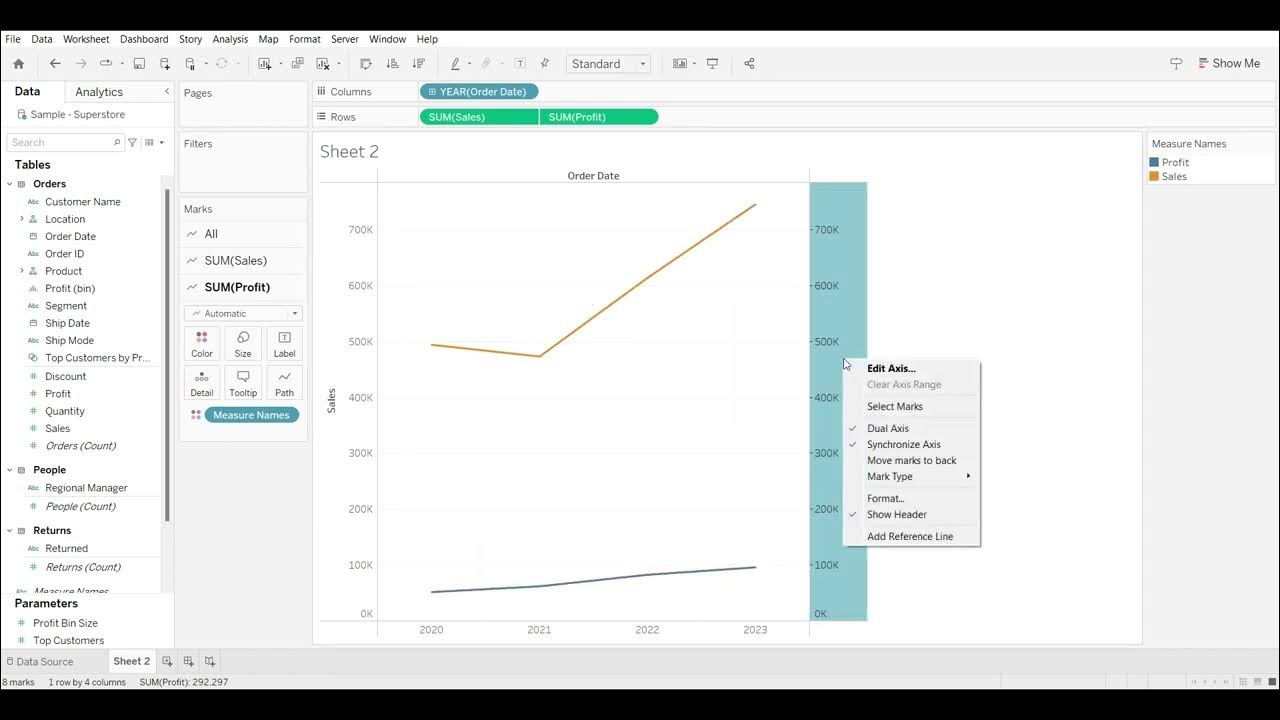The image size is (1280, 720).
Task: Expand the Product hierarchy in Orders
Action: [22, 271]
